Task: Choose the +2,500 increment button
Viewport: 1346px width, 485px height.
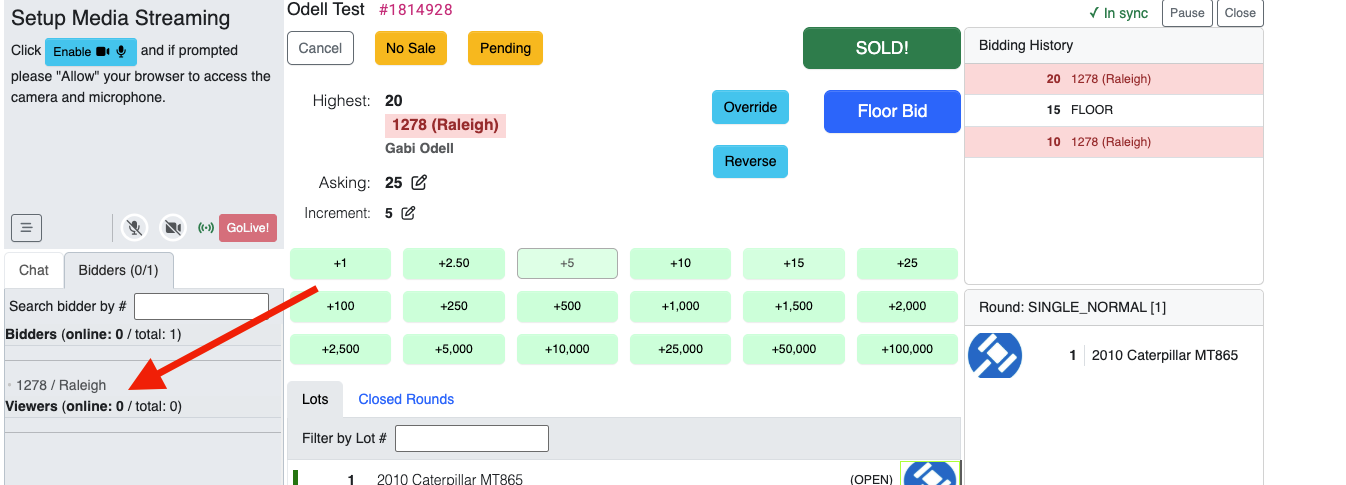Action: [340, 349]
